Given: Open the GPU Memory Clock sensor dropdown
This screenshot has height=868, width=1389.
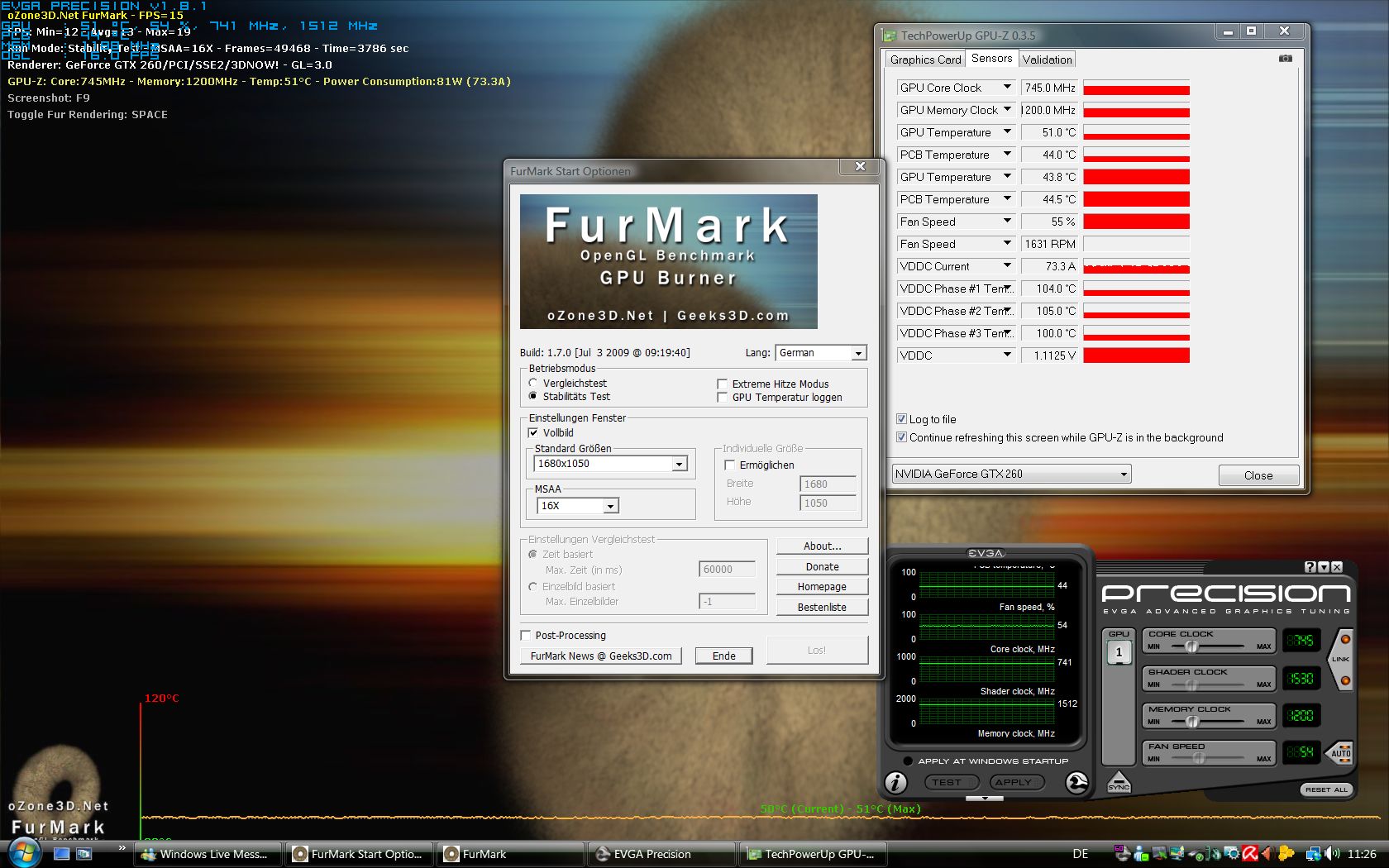Looking at the screenshot, I should 956,110.
